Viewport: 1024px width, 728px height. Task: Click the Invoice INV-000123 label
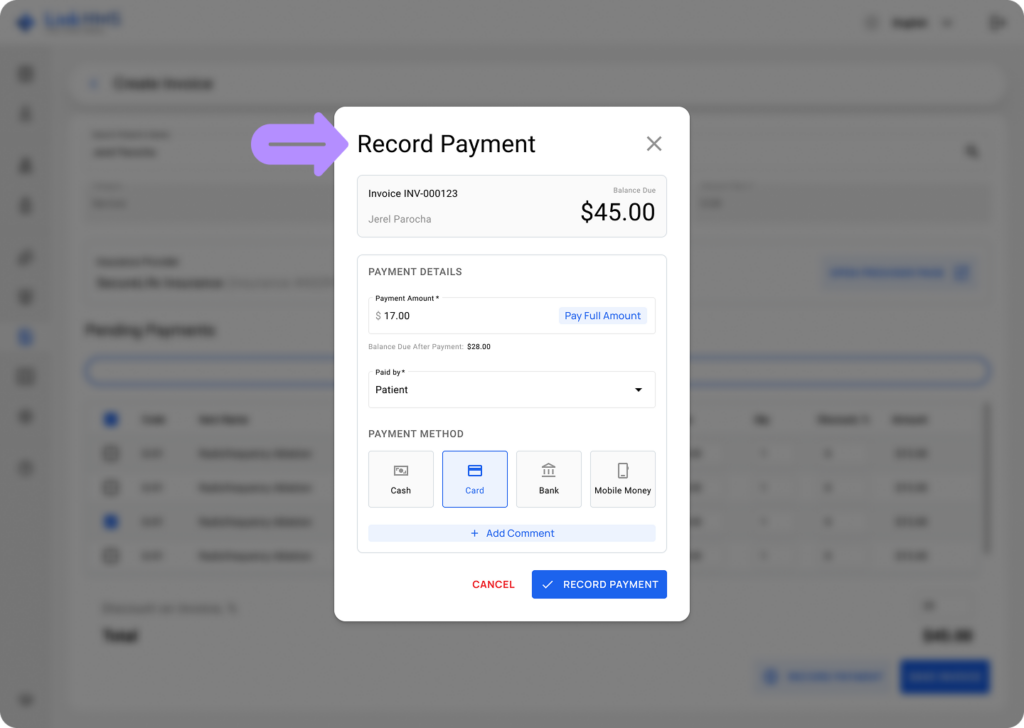[413, 193]
